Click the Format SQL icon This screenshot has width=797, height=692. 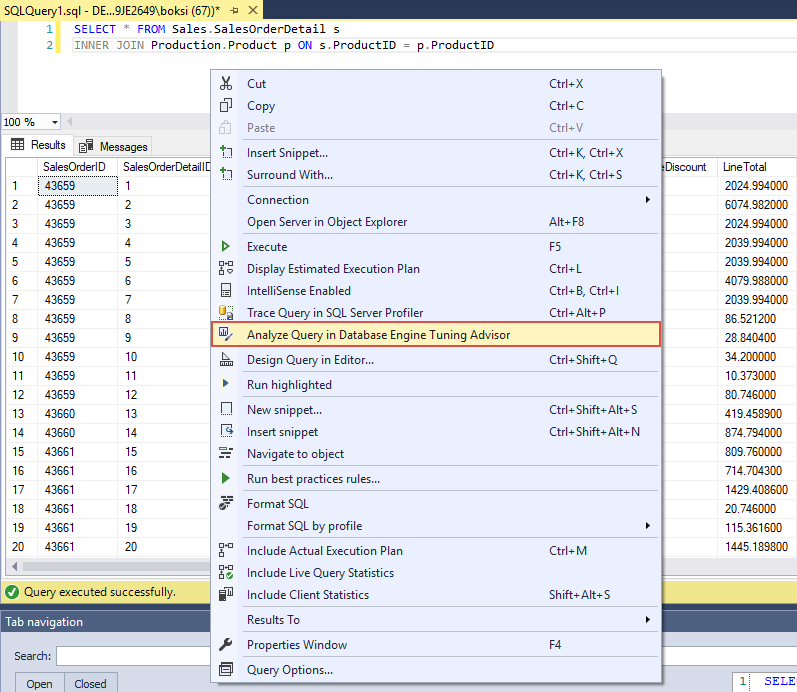[226, 503]
